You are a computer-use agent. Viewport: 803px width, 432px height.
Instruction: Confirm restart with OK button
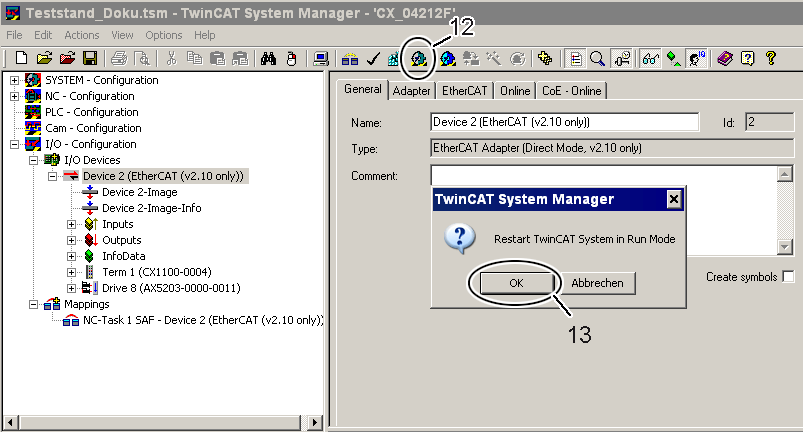517,283
